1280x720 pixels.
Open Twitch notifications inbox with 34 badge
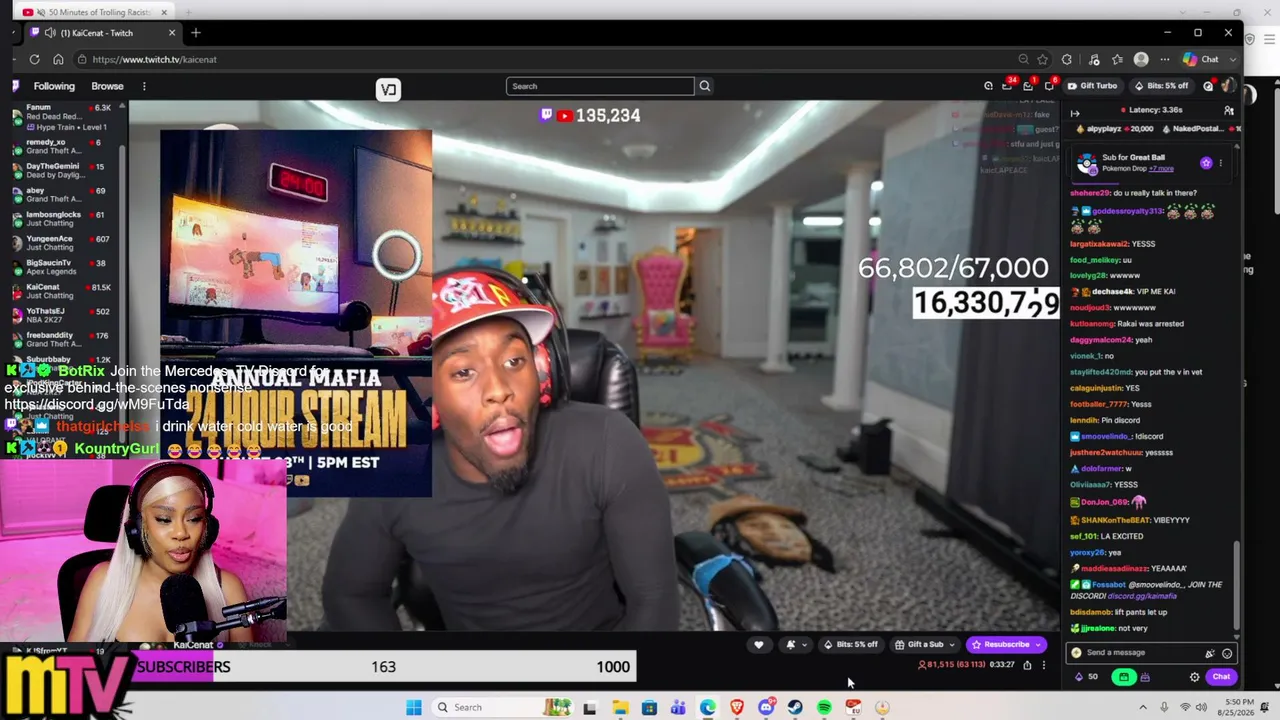click(1007, 86)
